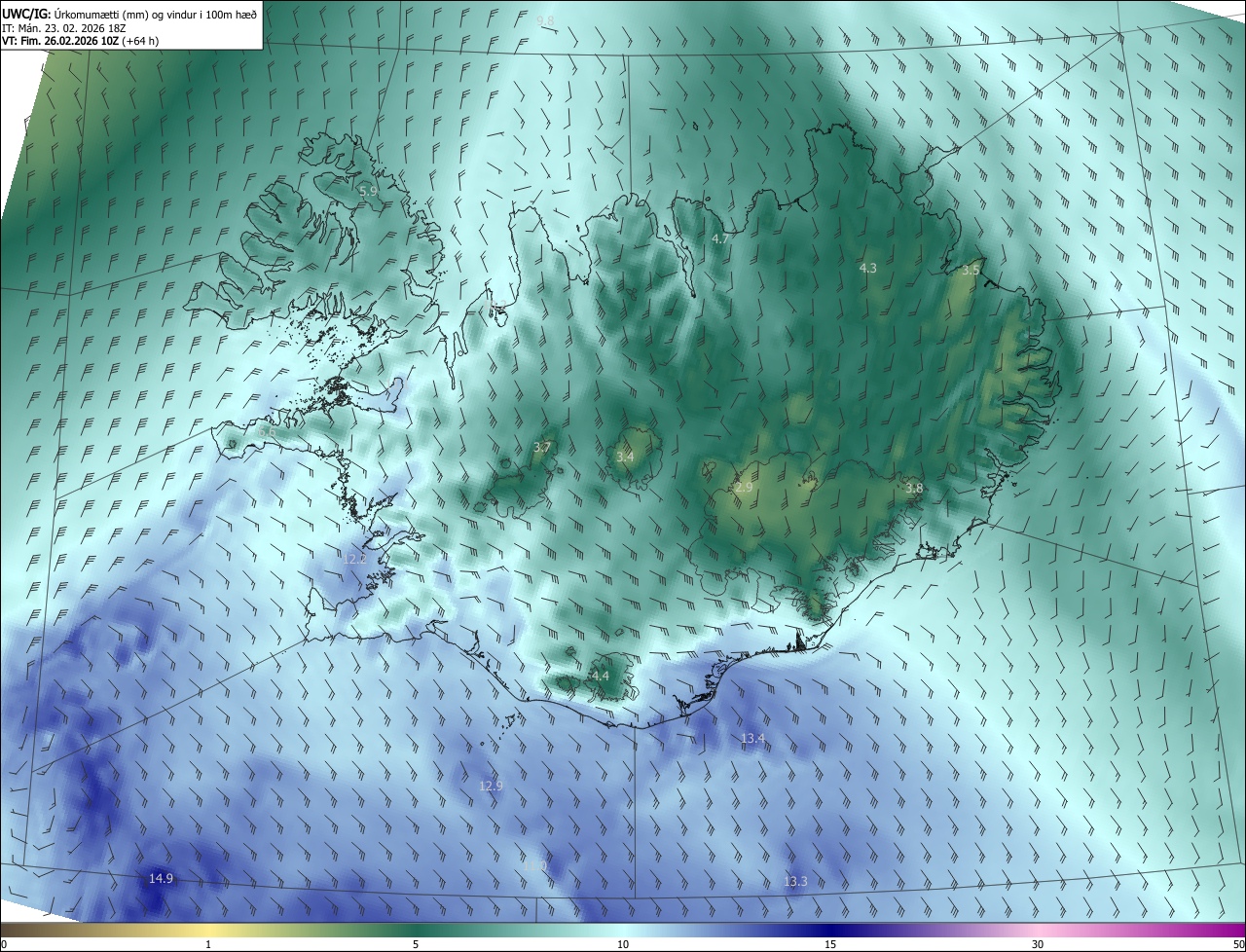
Task: Click the colorbar tick label 5
Action: coord(416,944)
